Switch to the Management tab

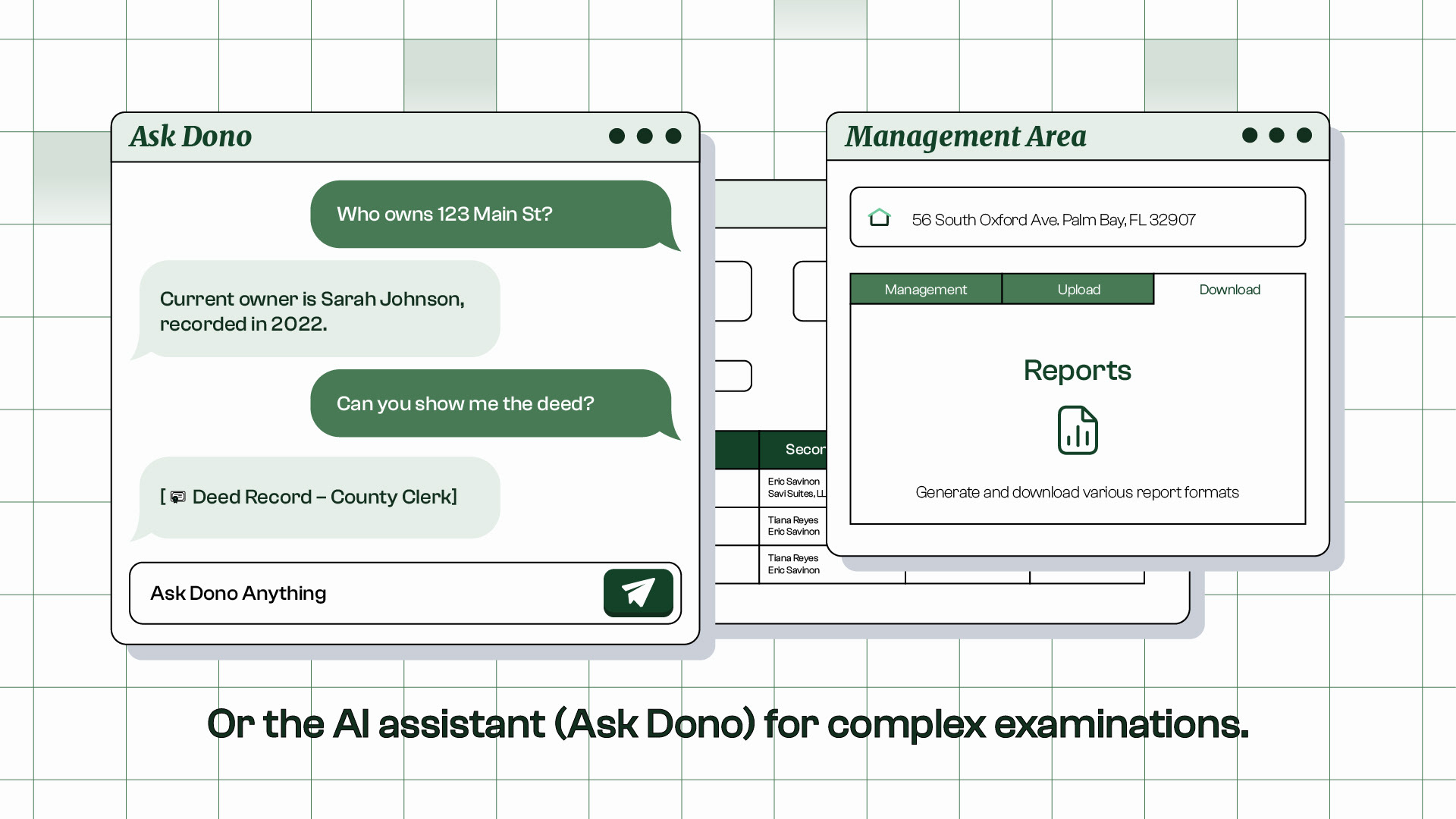[x=925, y=290]
